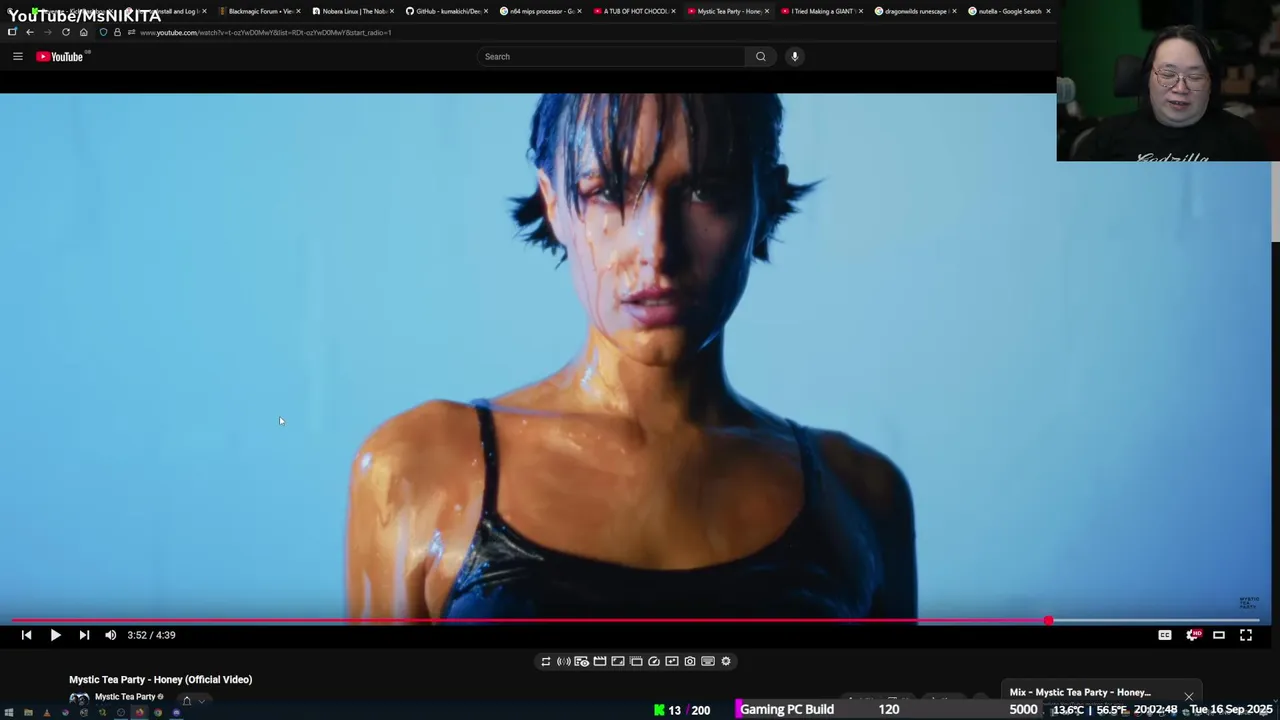
Task: Open Mystic Tea Party channel link
Action: point(125,697)
